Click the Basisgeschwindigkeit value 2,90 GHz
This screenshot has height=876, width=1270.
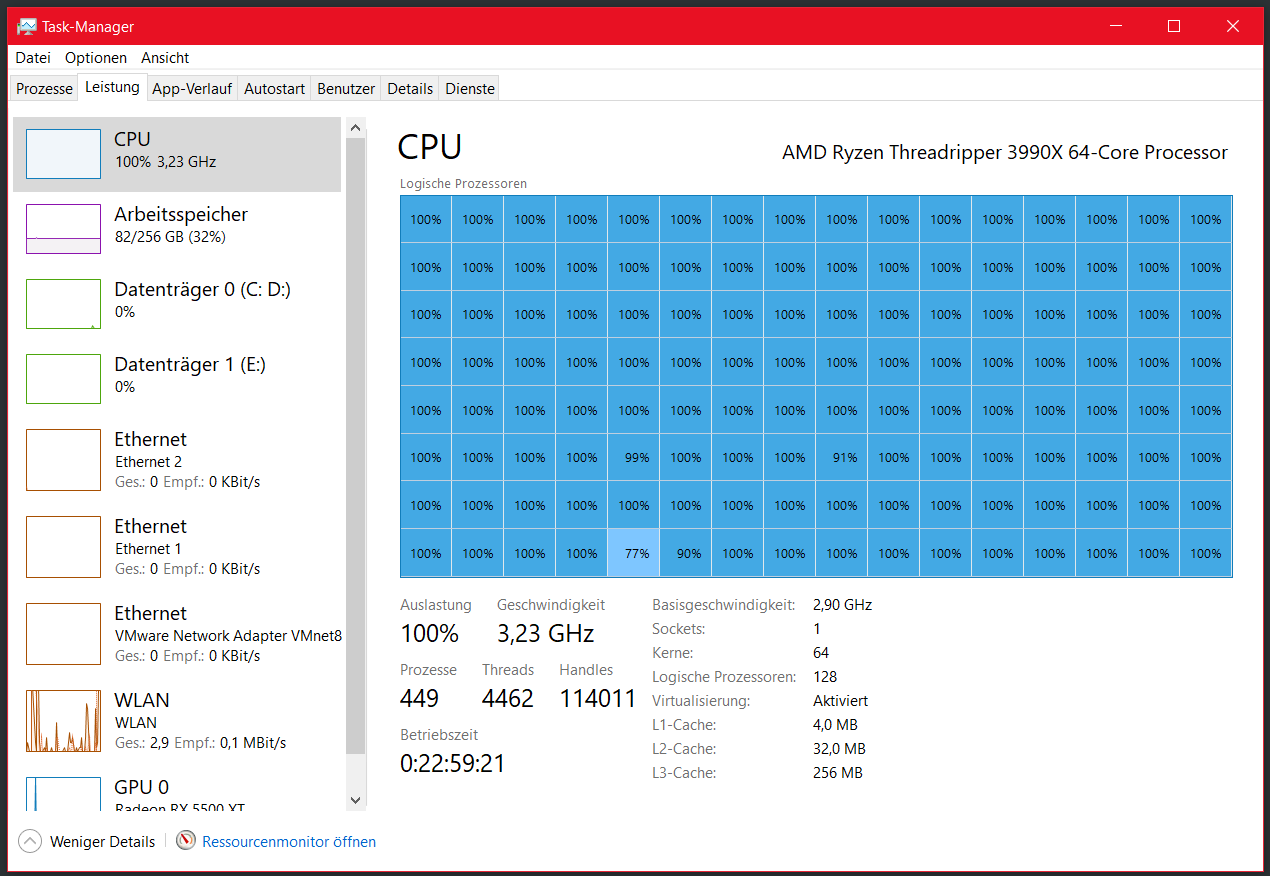tap(843, 605)
